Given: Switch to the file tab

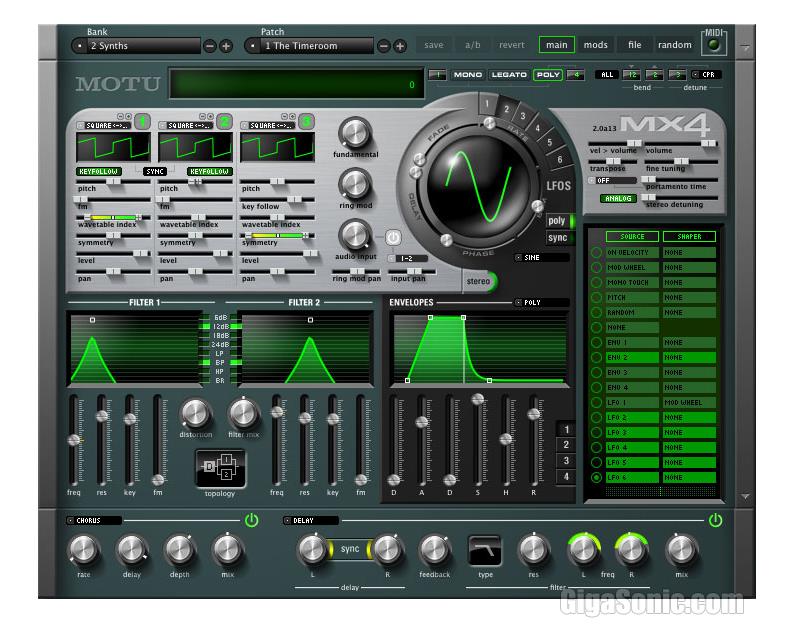Looking at the screenshot, I should point(634,45).
